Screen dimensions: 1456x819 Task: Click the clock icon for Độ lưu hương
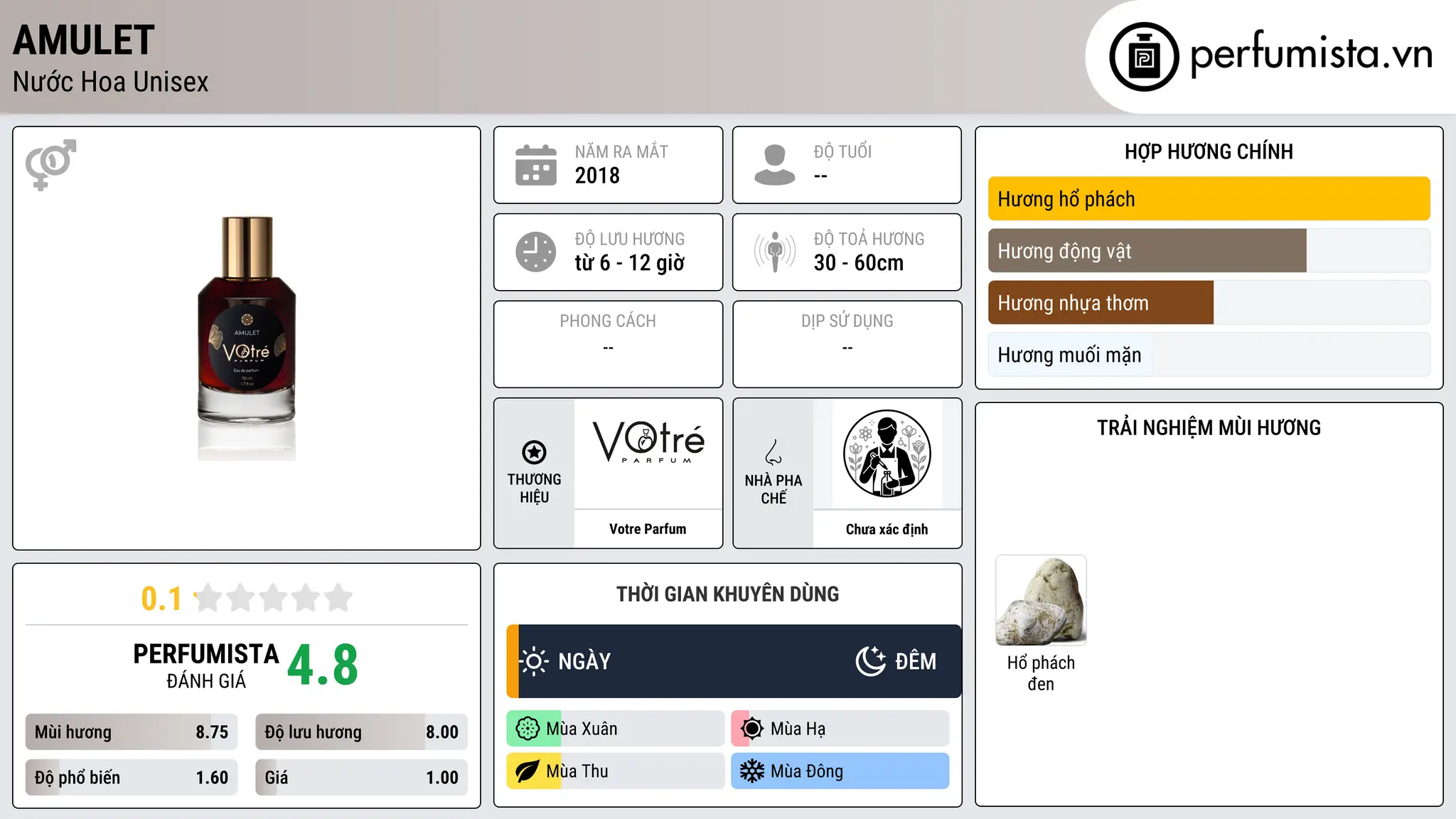click(x=536, y=252)
